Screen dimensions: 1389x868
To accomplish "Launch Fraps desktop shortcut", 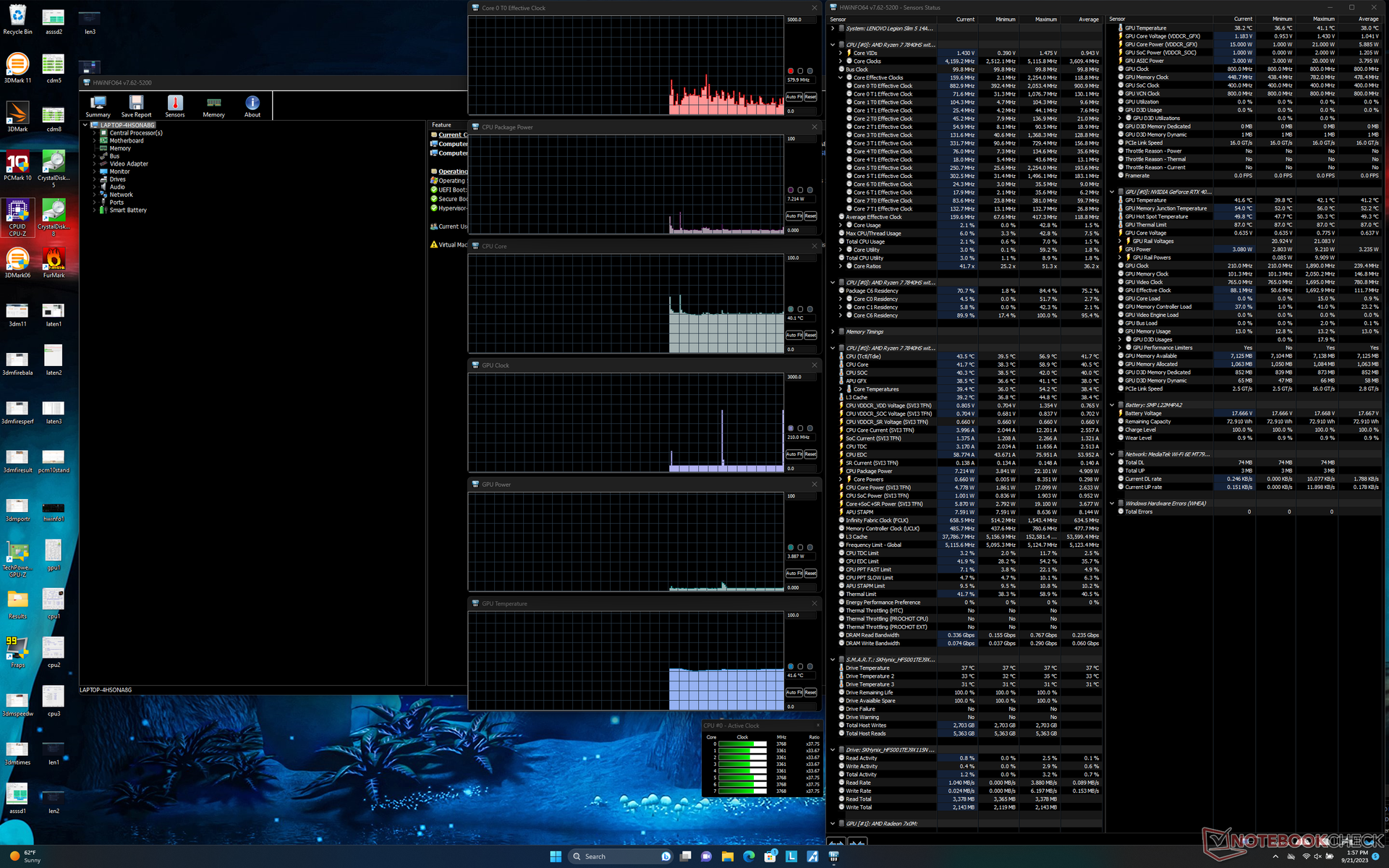I will pyautogui.click(x=17, y=653).
